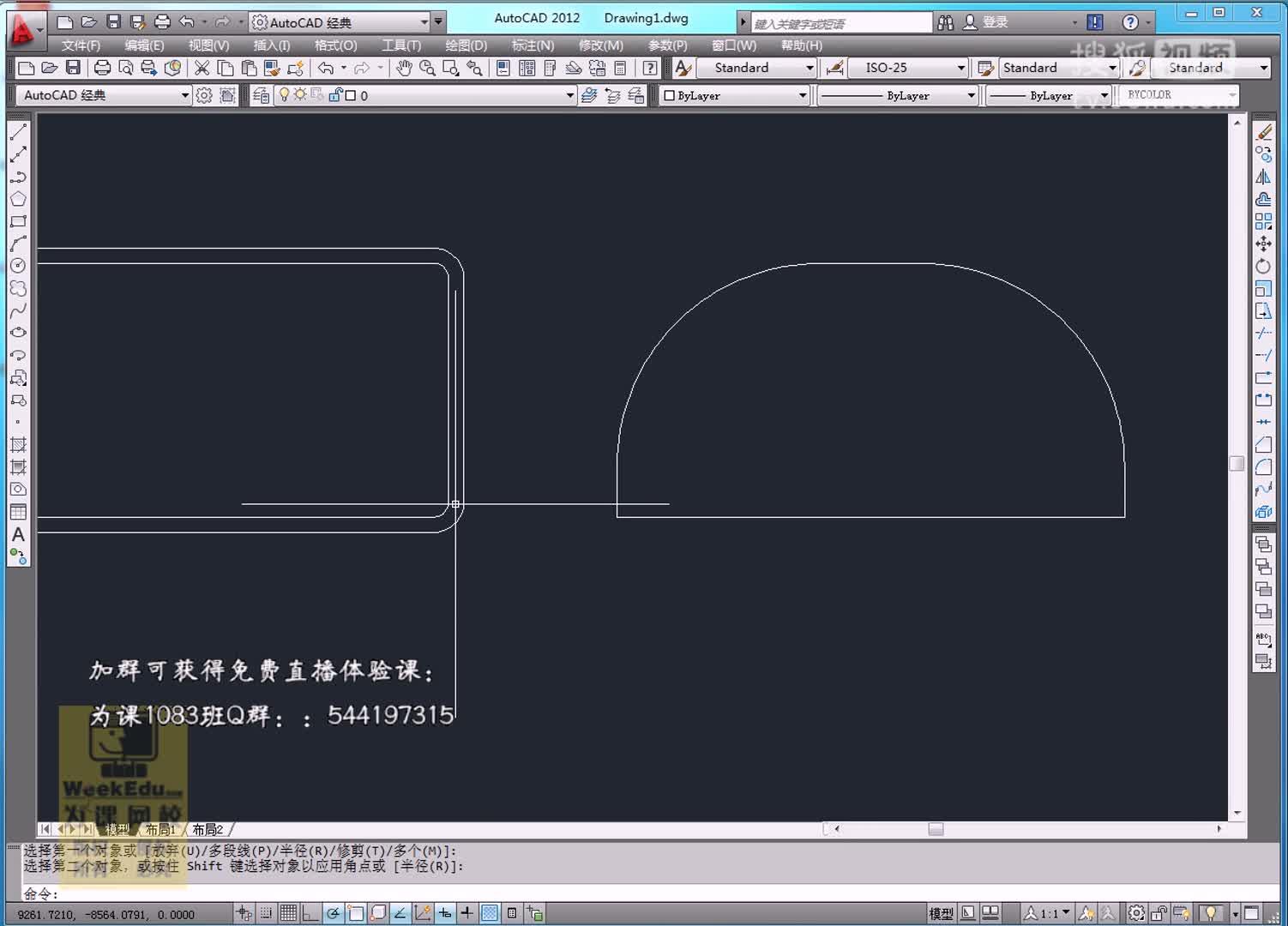Image resolution: width=1288 pixels, height=926 pixels.
Task: Select the Polygon tool
Action: [x=18, y=199]
